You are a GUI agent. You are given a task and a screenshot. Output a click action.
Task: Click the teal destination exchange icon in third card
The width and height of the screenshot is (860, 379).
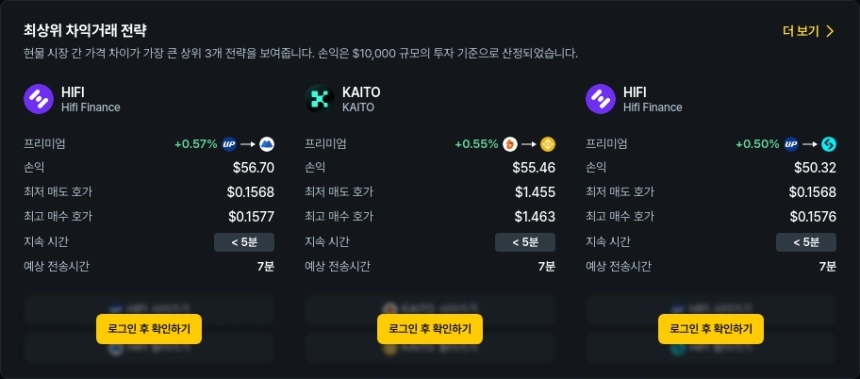pyautogui.click(x=829, y=144)
